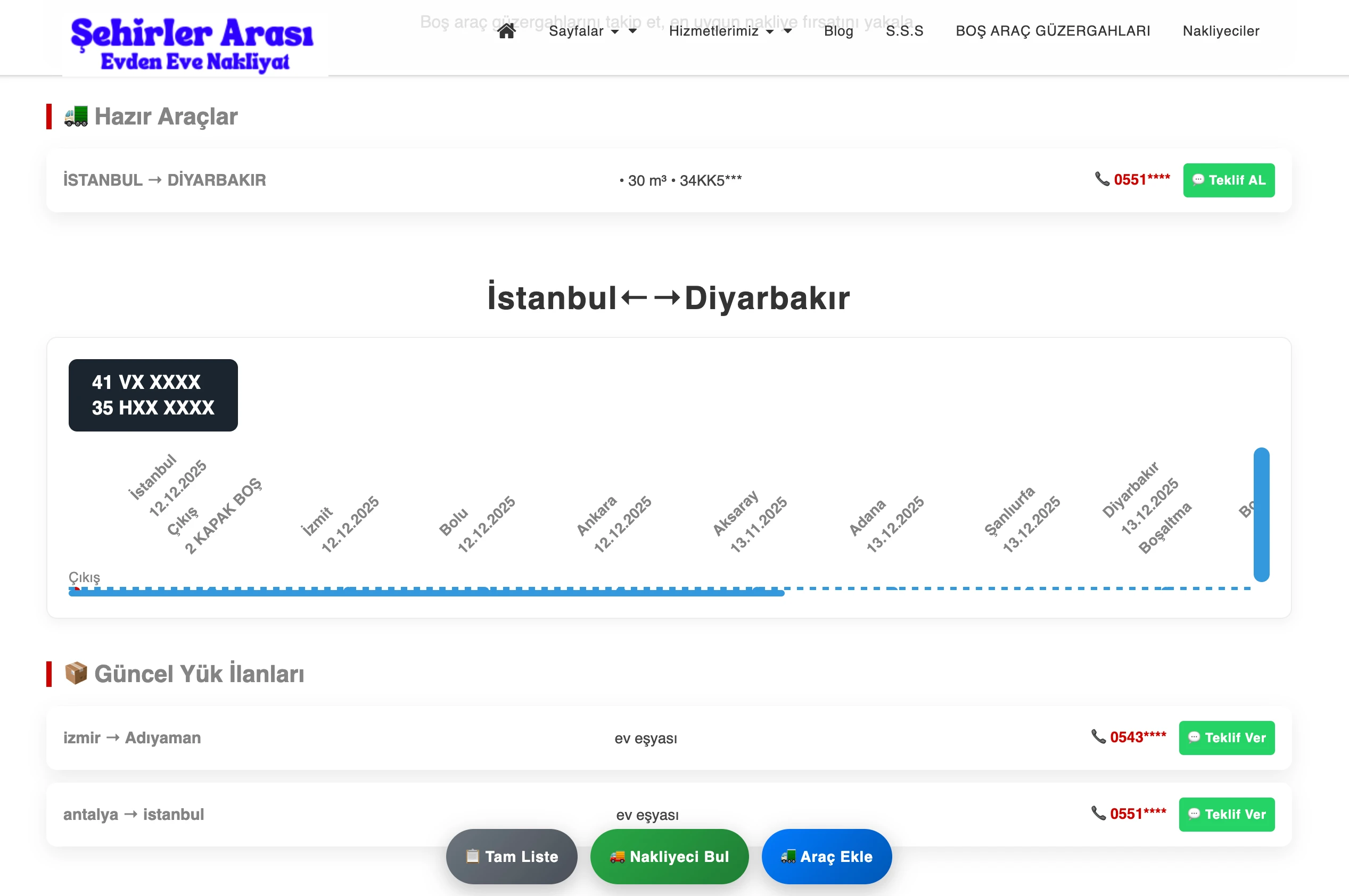Click the home icon in navbar

[506, 31]
